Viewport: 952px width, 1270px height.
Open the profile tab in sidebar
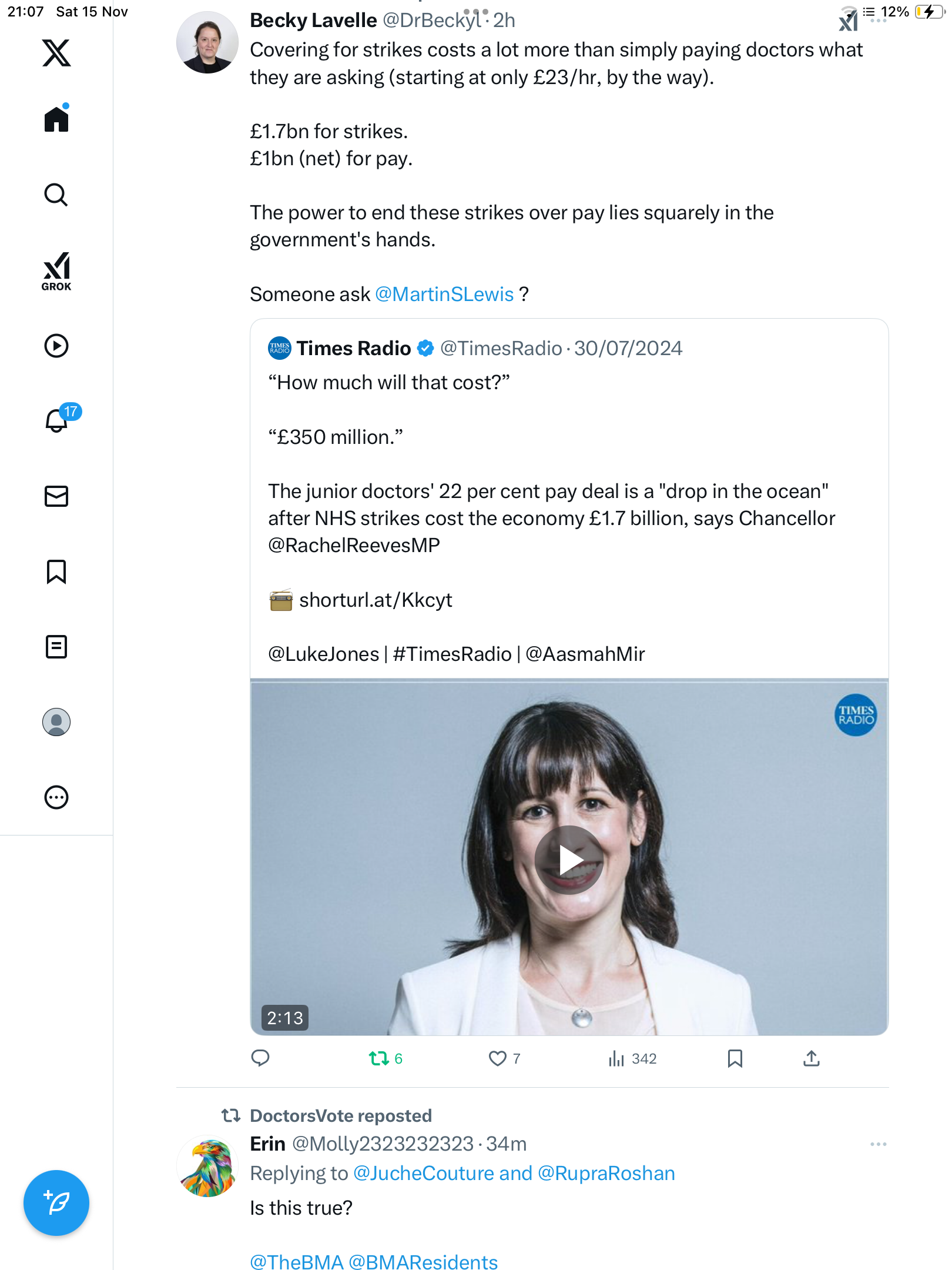point(56,722)
